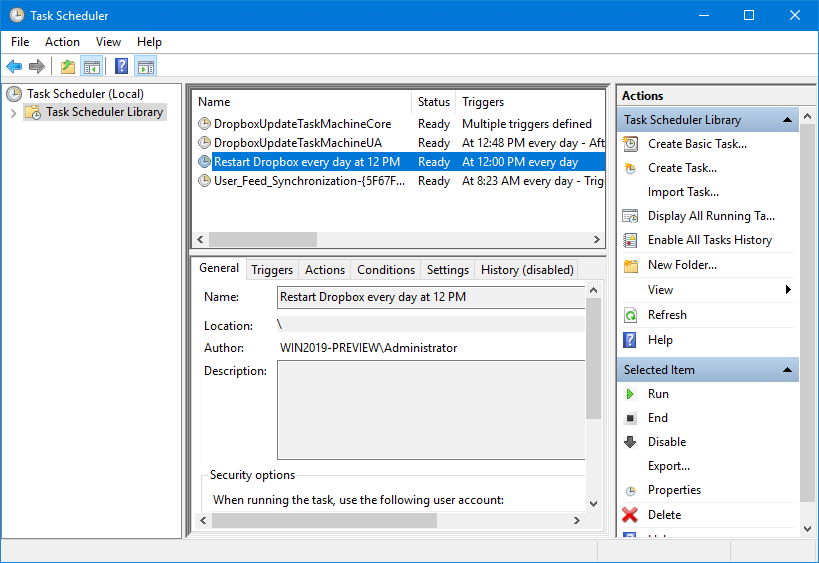Expand the Task Scheduler Library tree node

[14, 112]
